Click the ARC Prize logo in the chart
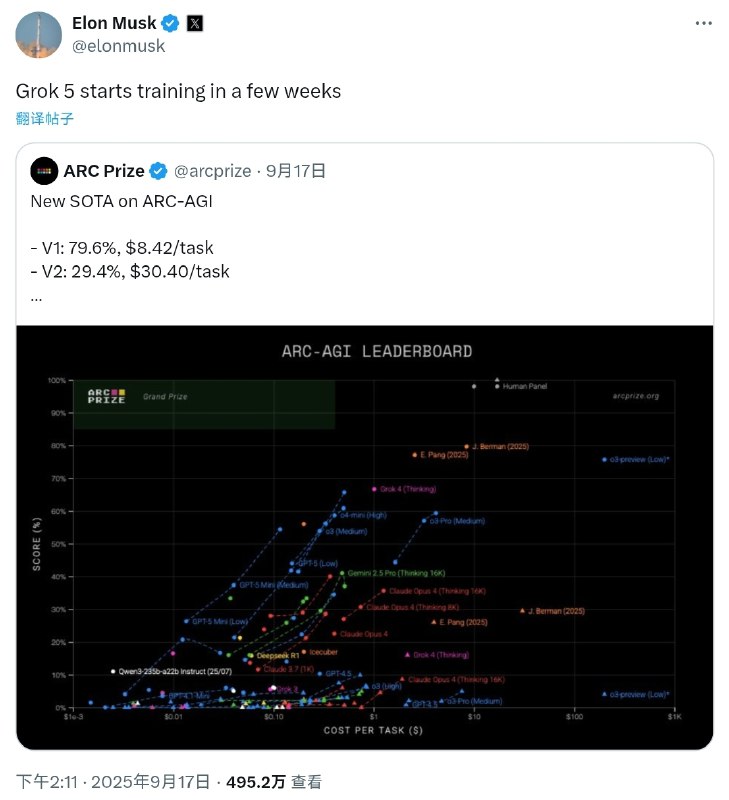729x800 pixels. [105, 396]
